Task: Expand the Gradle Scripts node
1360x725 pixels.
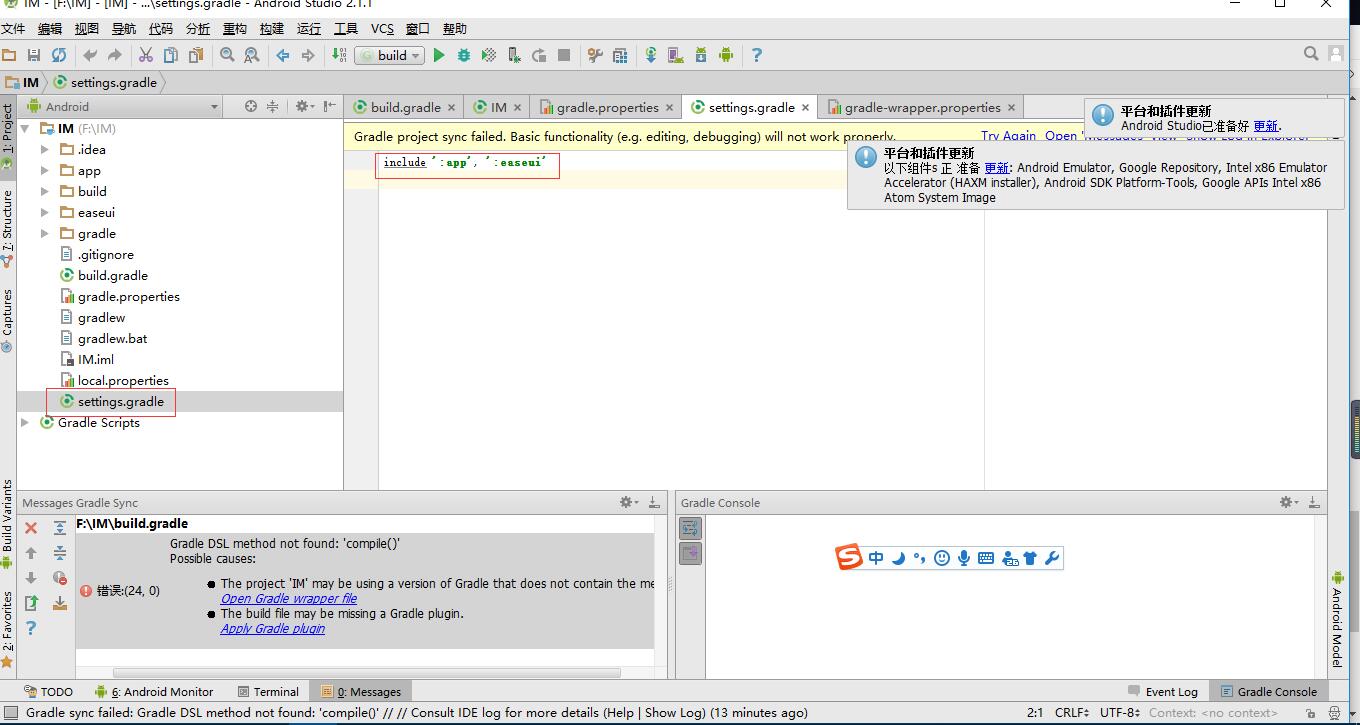Action: (26, 423)
